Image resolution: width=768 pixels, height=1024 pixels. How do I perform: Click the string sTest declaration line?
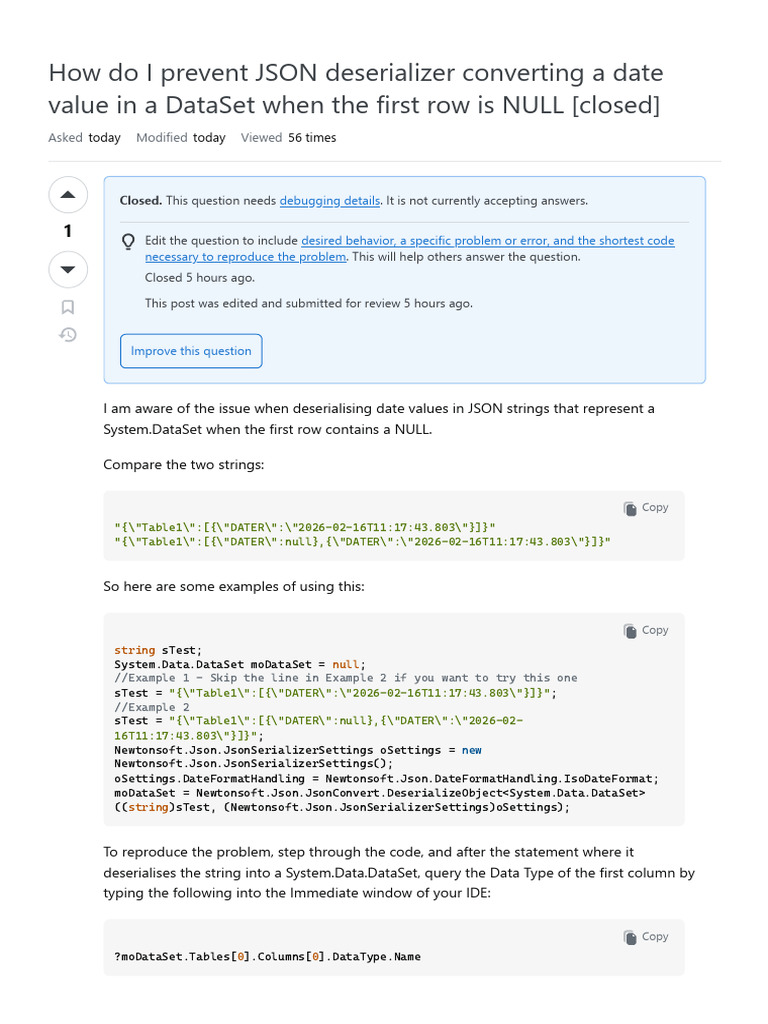pyautogui.click(x=158, y=650)
